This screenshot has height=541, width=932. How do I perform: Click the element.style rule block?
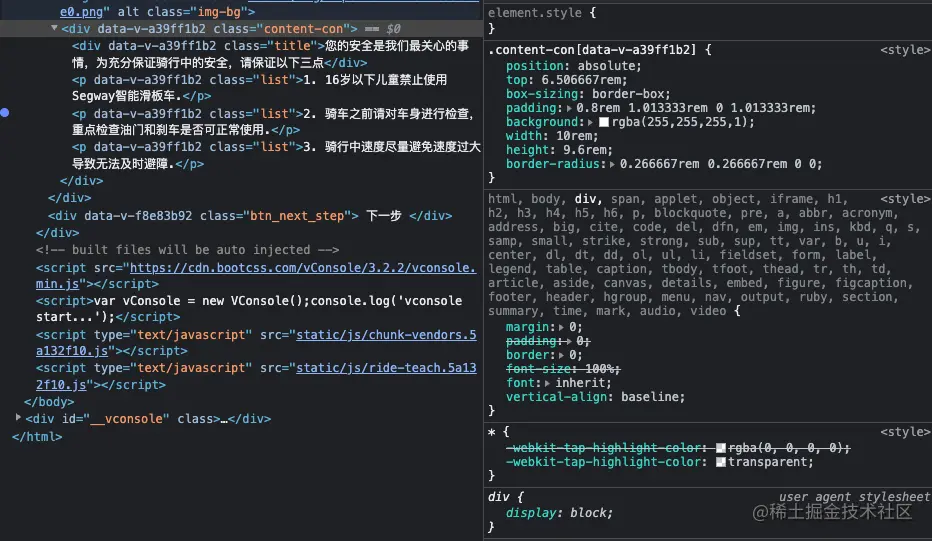tap(709, 20)
